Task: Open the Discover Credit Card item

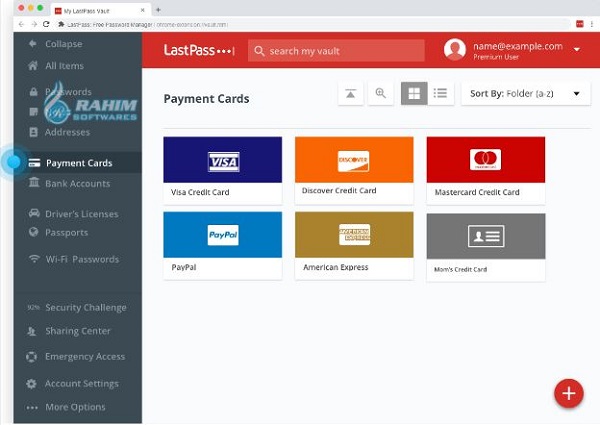Action: (354, 170)
